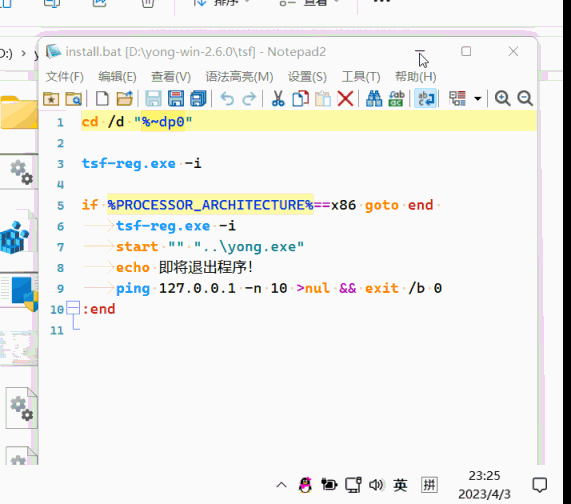Screen dimensions: 571x504
Task: Click the syntax scheme selection icon
Action: 457,99
